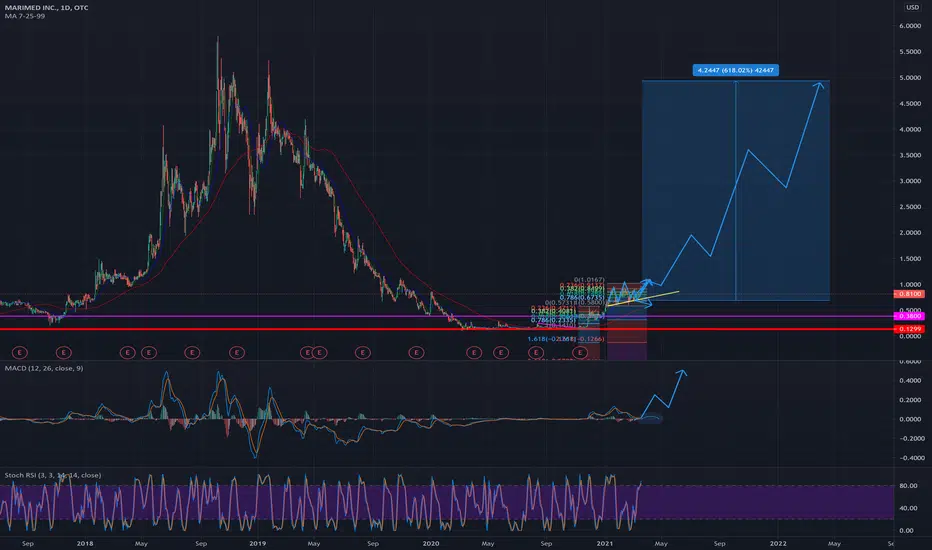Viewport: 932px width, 550px height.
Task: Click the 2.0000 price axis value
Action: pyautogui.click(x=910, y=232)
